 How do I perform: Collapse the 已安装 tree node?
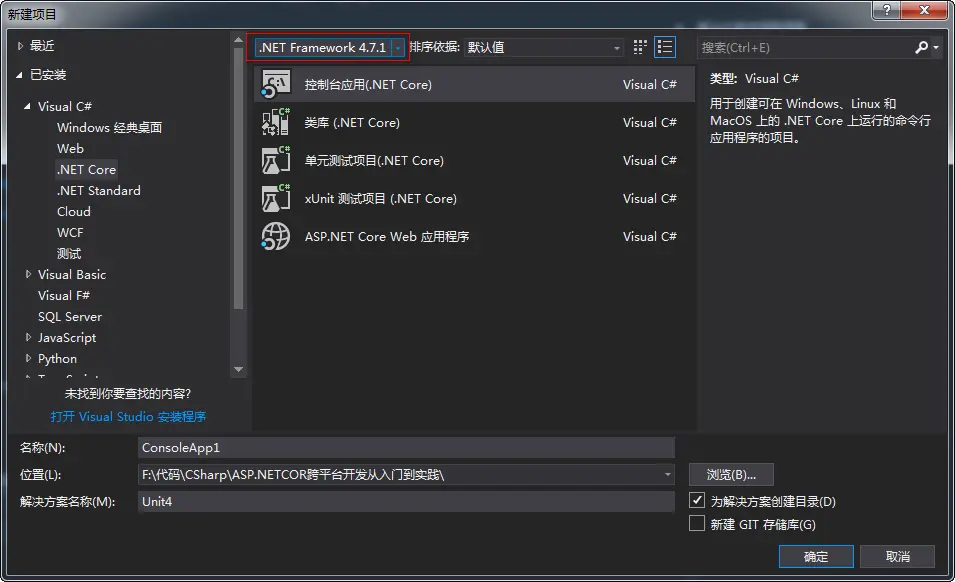click(19, 75)
